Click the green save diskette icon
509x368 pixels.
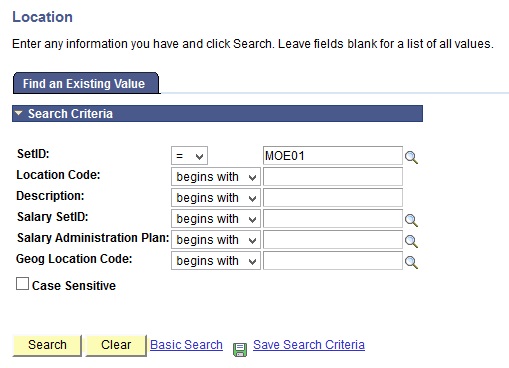pyautogui.click(x=240, y=350)
